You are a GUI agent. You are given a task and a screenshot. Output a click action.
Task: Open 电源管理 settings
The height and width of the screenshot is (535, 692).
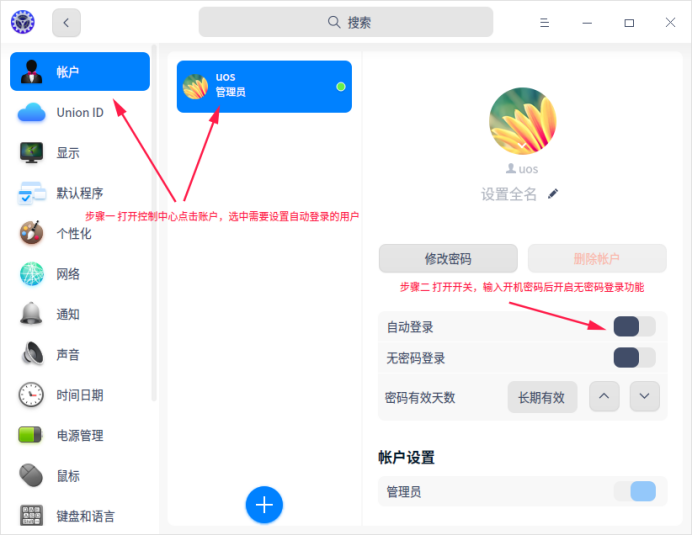80,435
